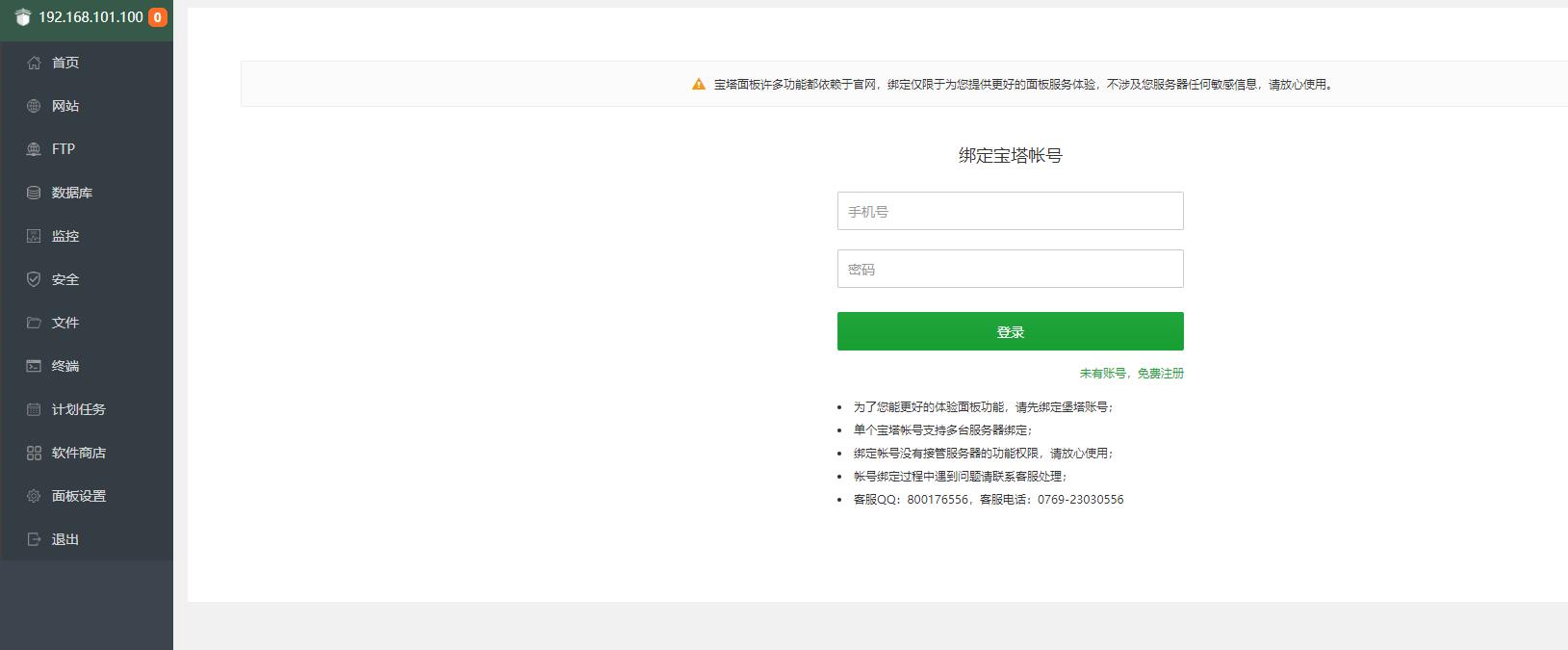
Task: Click the green 登录 button
Action: [x=1011, y=331]
